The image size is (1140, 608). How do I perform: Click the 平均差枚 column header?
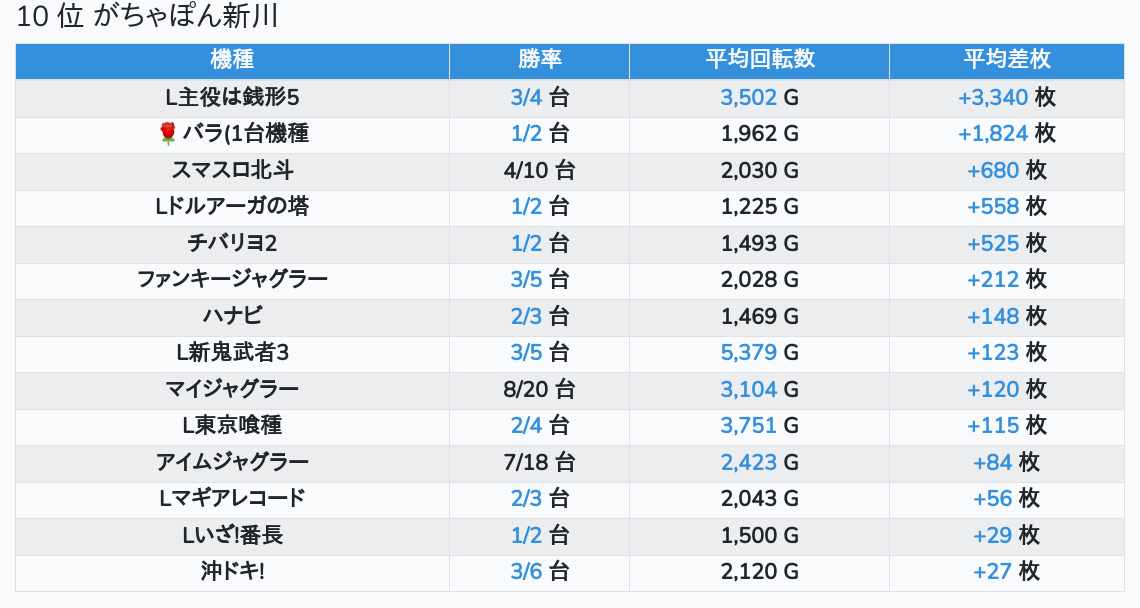coord(1006,60)
